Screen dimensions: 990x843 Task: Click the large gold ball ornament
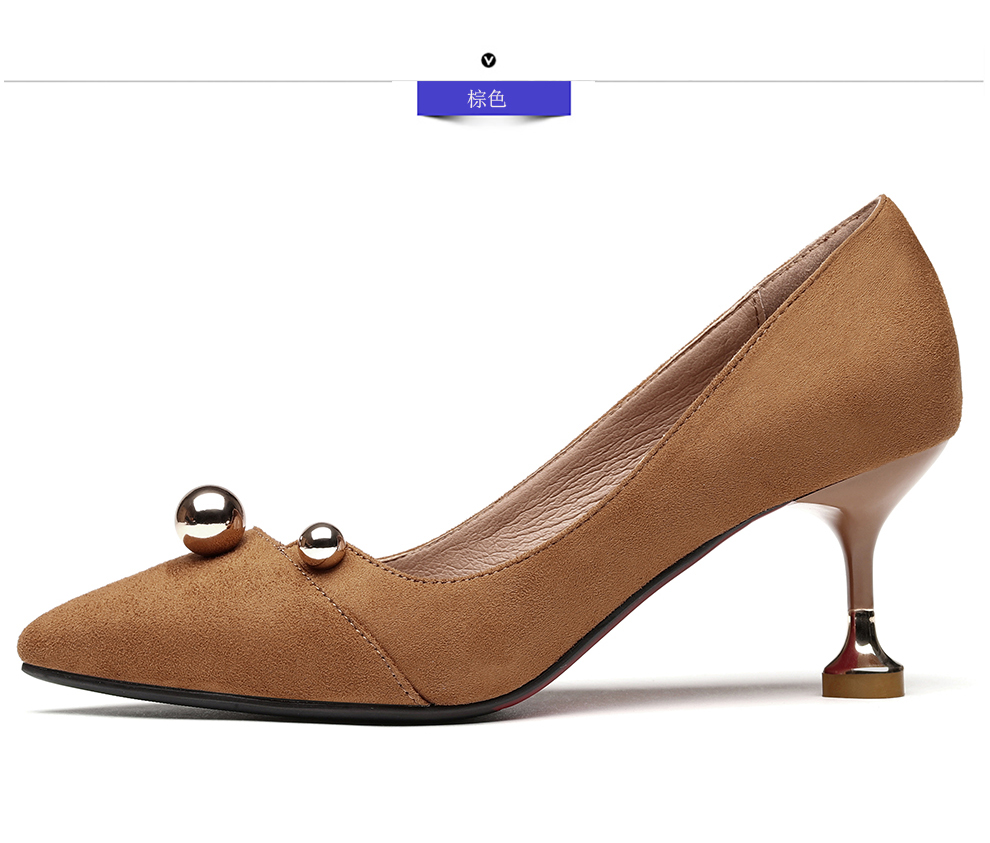[209, 518]
